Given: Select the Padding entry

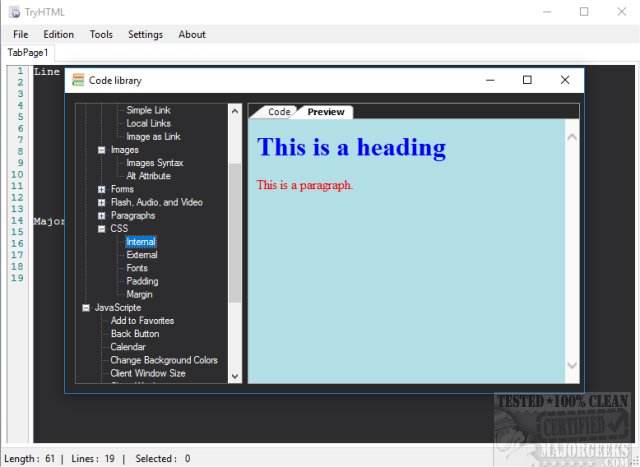Looking at the screenshot, I should [142, 281].
